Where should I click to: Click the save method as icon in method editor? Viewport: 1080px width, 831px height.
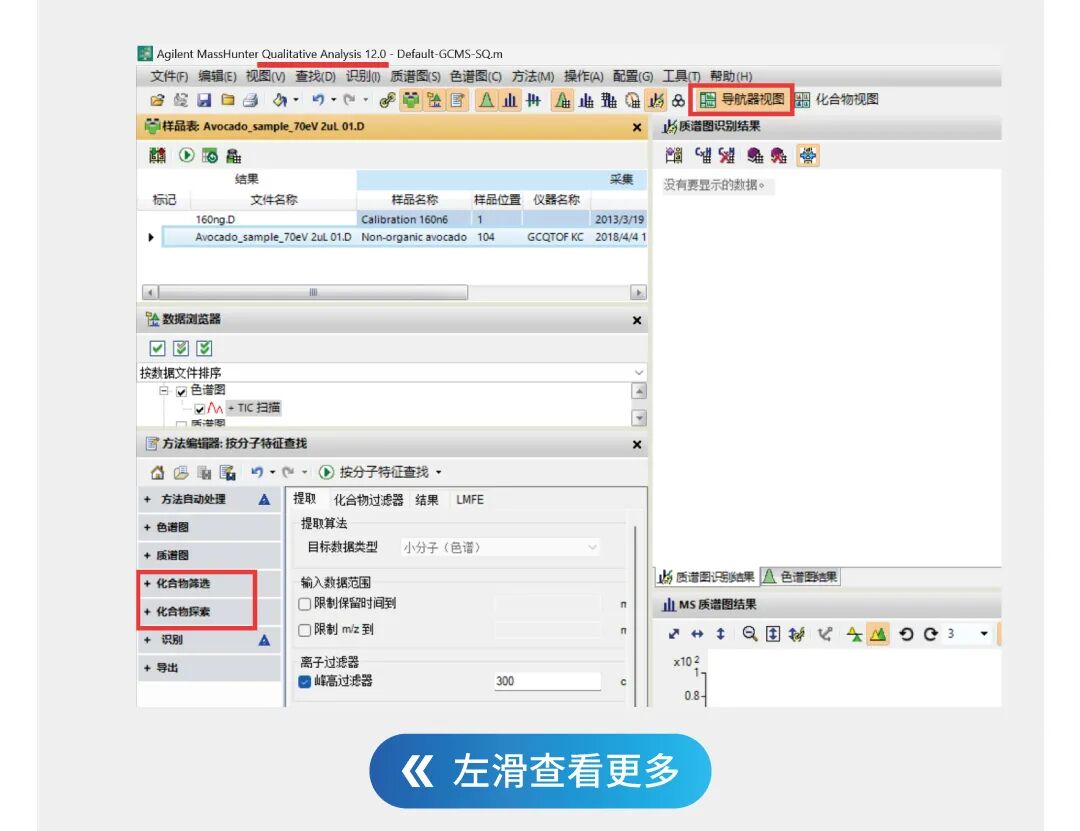[227, 473]
